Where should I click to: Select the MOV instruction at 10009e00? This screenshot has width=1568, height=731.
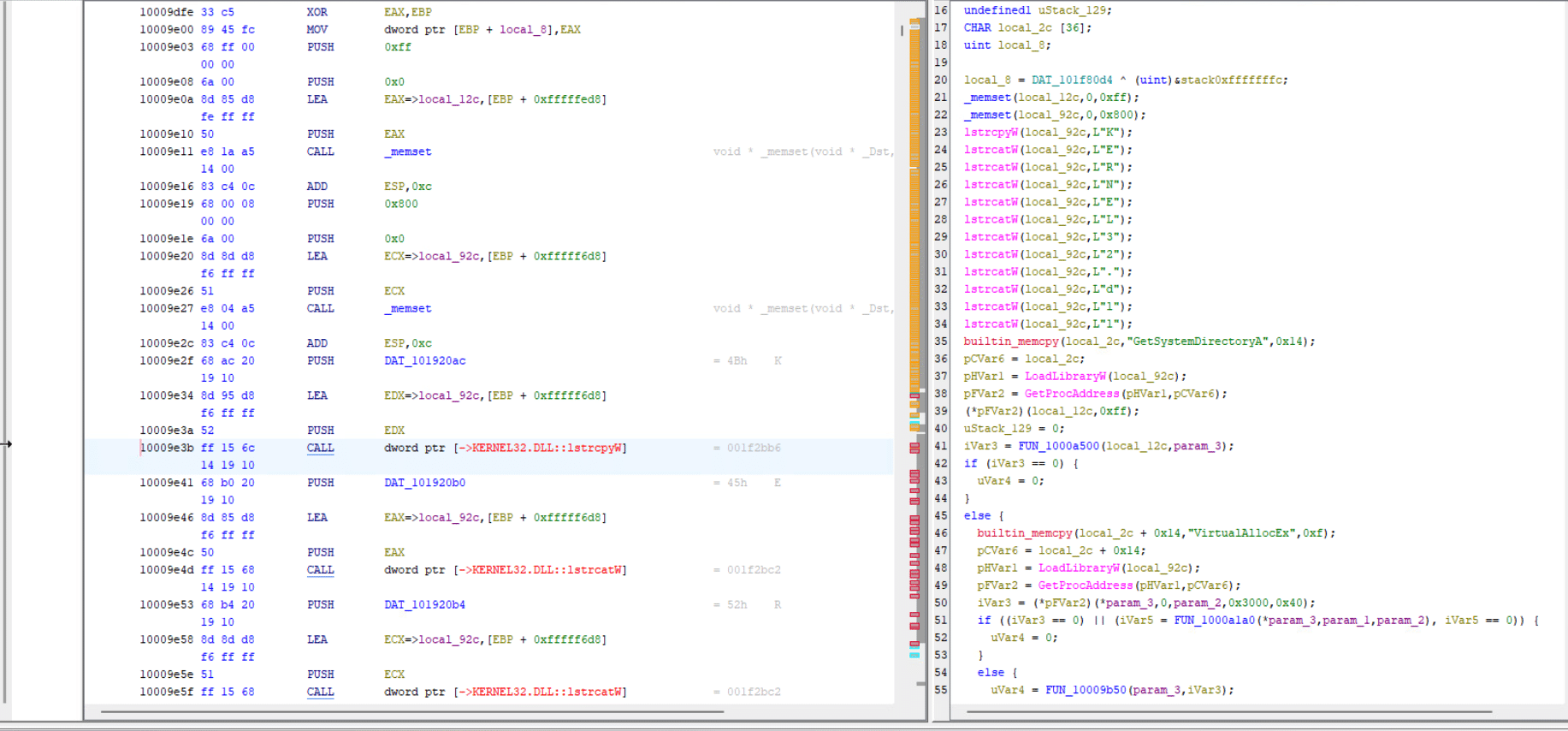[317, 29]
